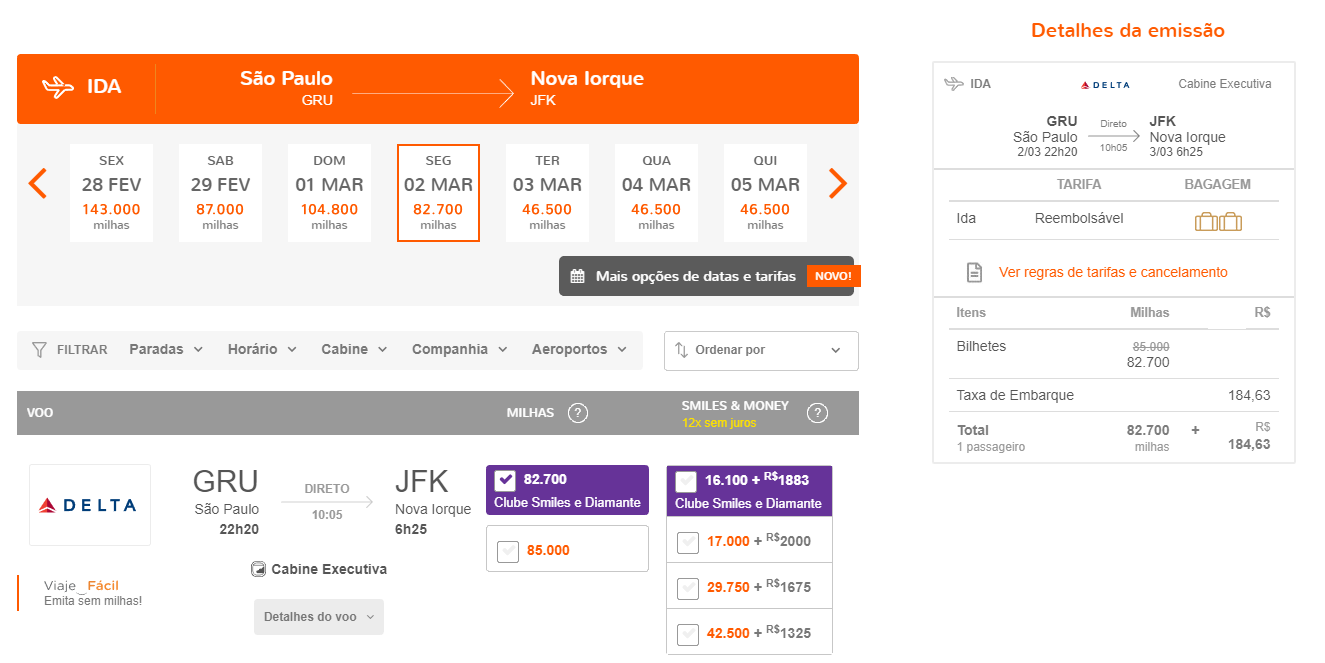Click the fare rules document icon

(974, 272)
